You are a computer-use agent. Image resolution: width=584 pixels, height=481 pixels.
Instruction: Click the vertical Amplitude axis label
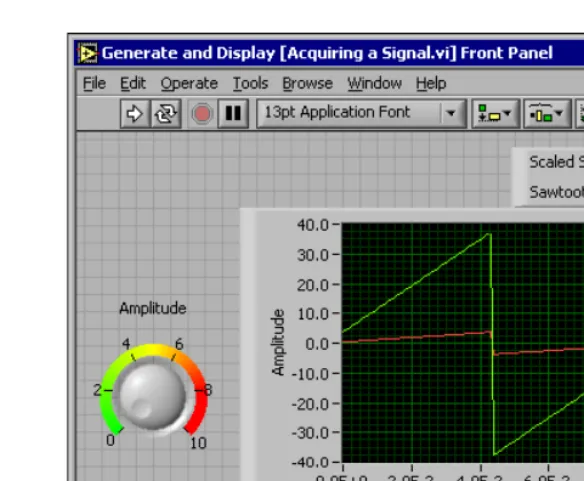(x=278, y=342)
